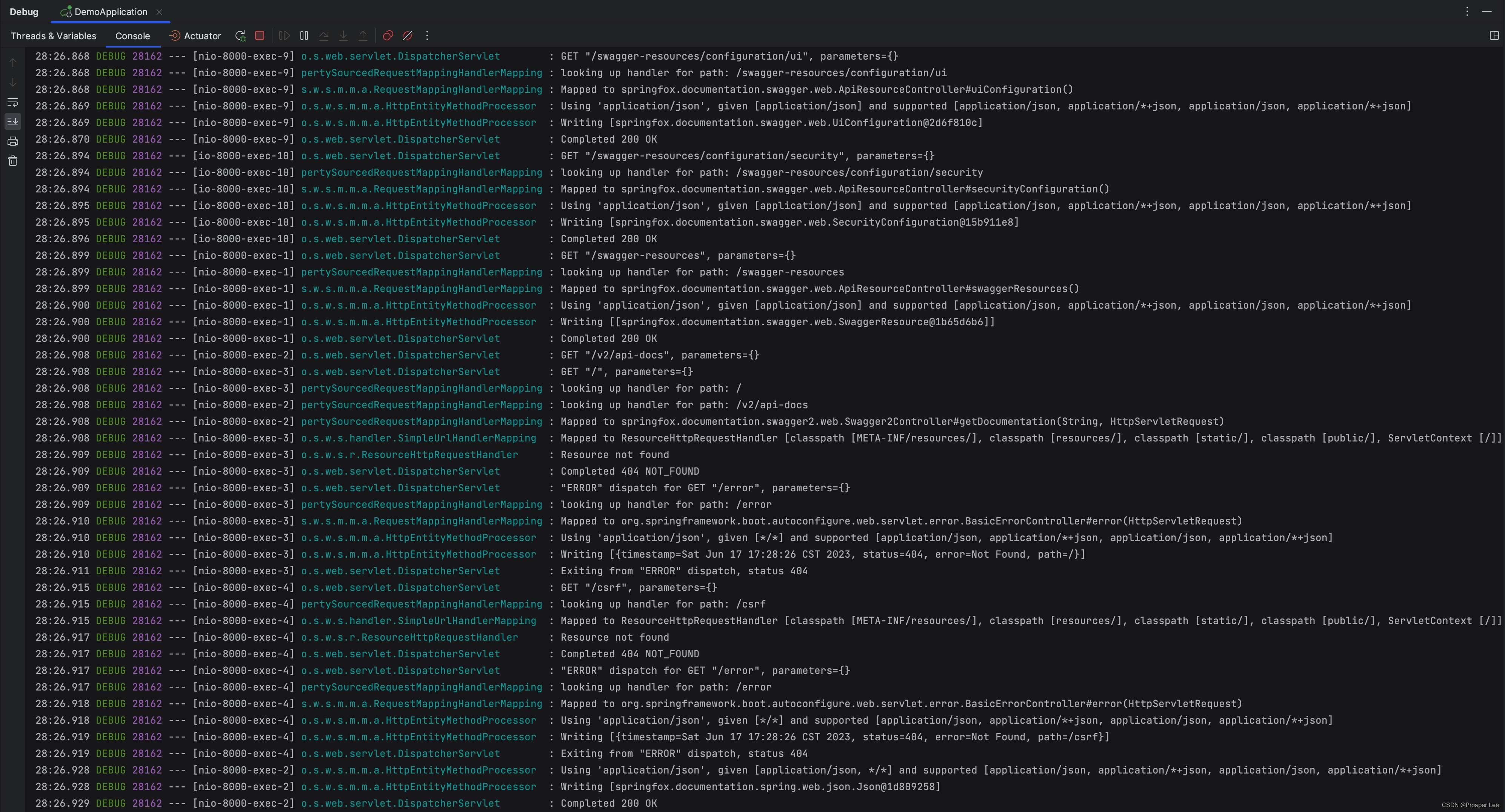Toggle the settings/more options ellipsis menu
This screenshot has height=812, width=1505.
pyautogui.click(x=1467, y=11)
